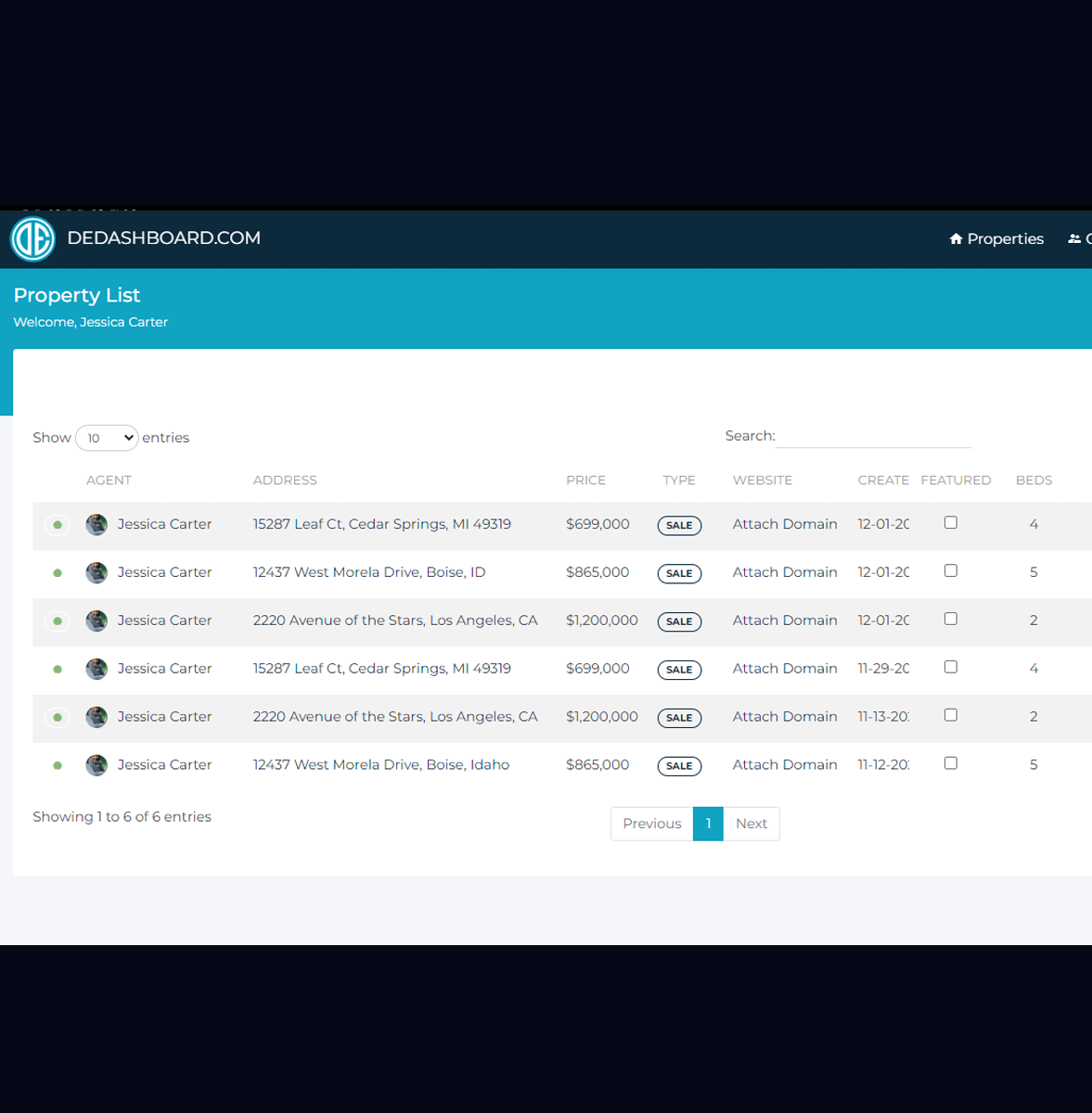Image resolution: width=1092 pixels, height=1113 pixels.
Task: Click Attach Domain for the Boise, Idaho listing
Action: point(785,765)
